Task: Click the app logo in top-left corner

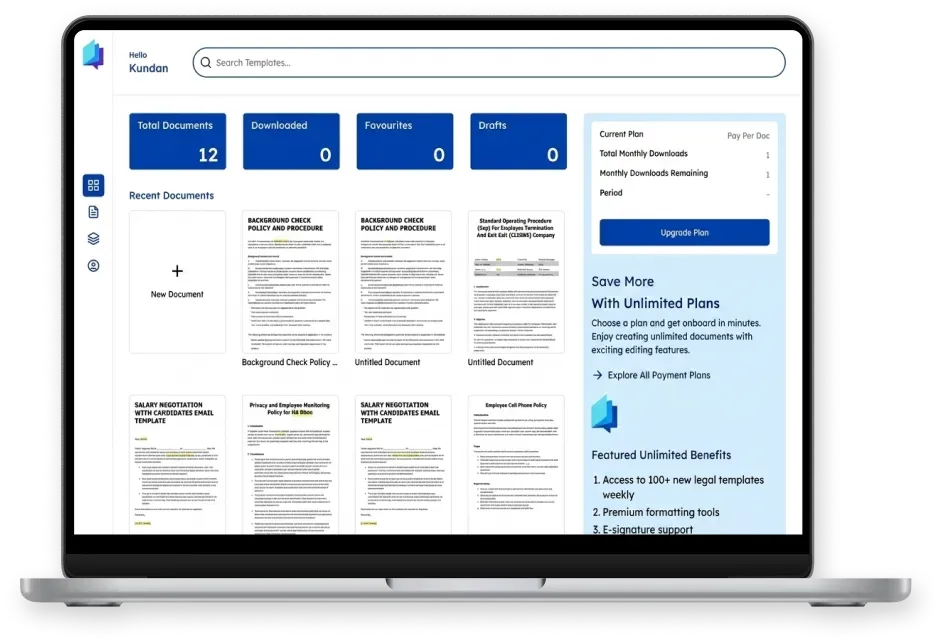Action: [93, 55]
